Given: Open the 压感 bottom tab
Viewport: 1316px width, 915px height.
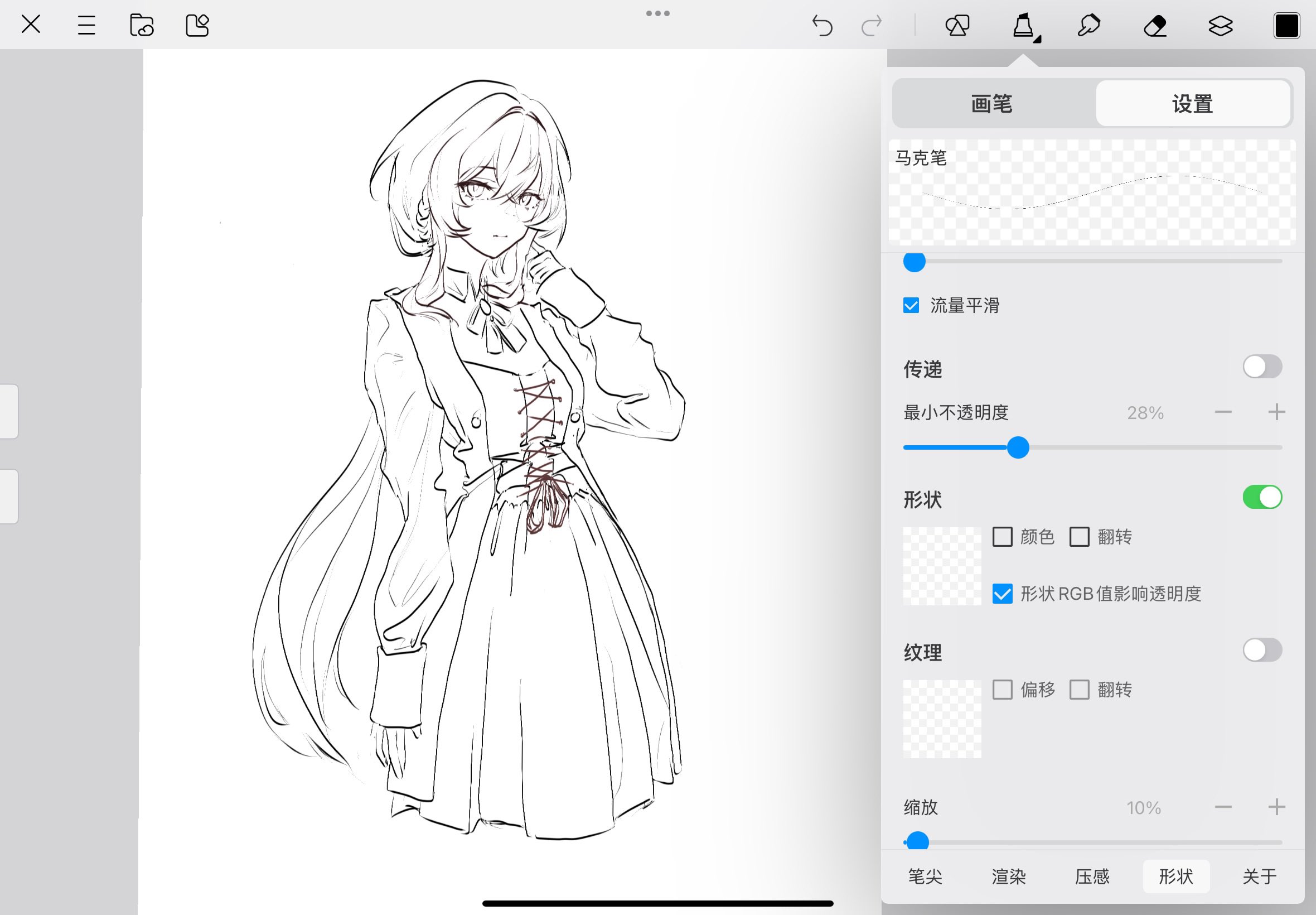Looking at the screenshot, I should click(x=1092, y=876).
